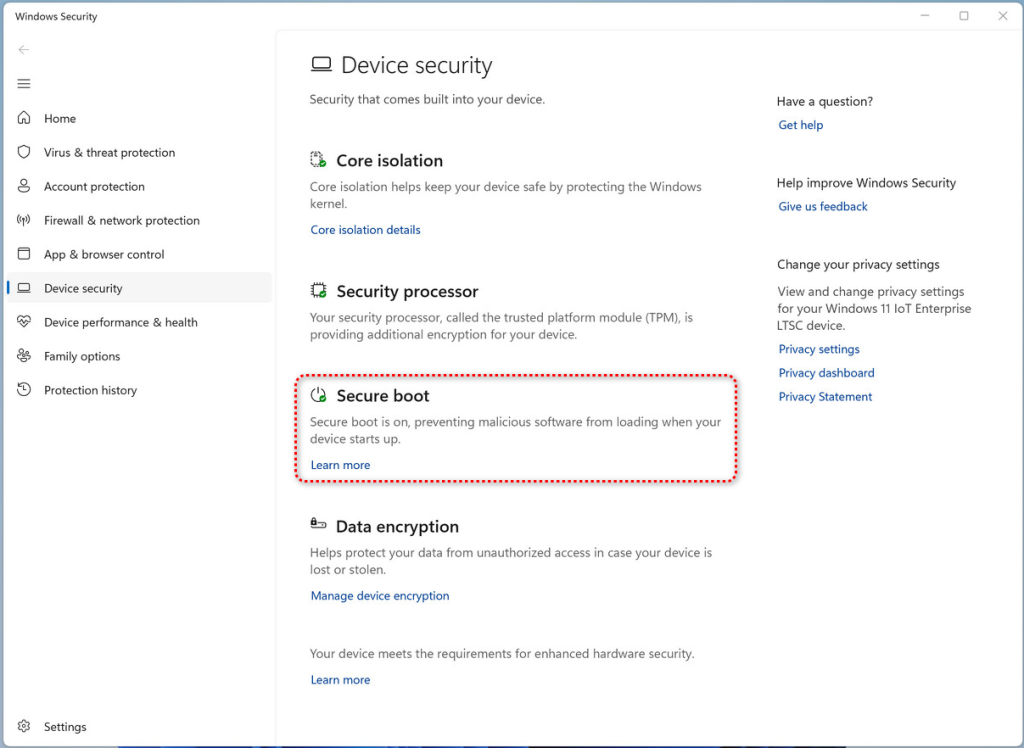Click 'Security that comes built into your device.' text
Viewport: 1024px width, 748px height.
click(427, 99)
